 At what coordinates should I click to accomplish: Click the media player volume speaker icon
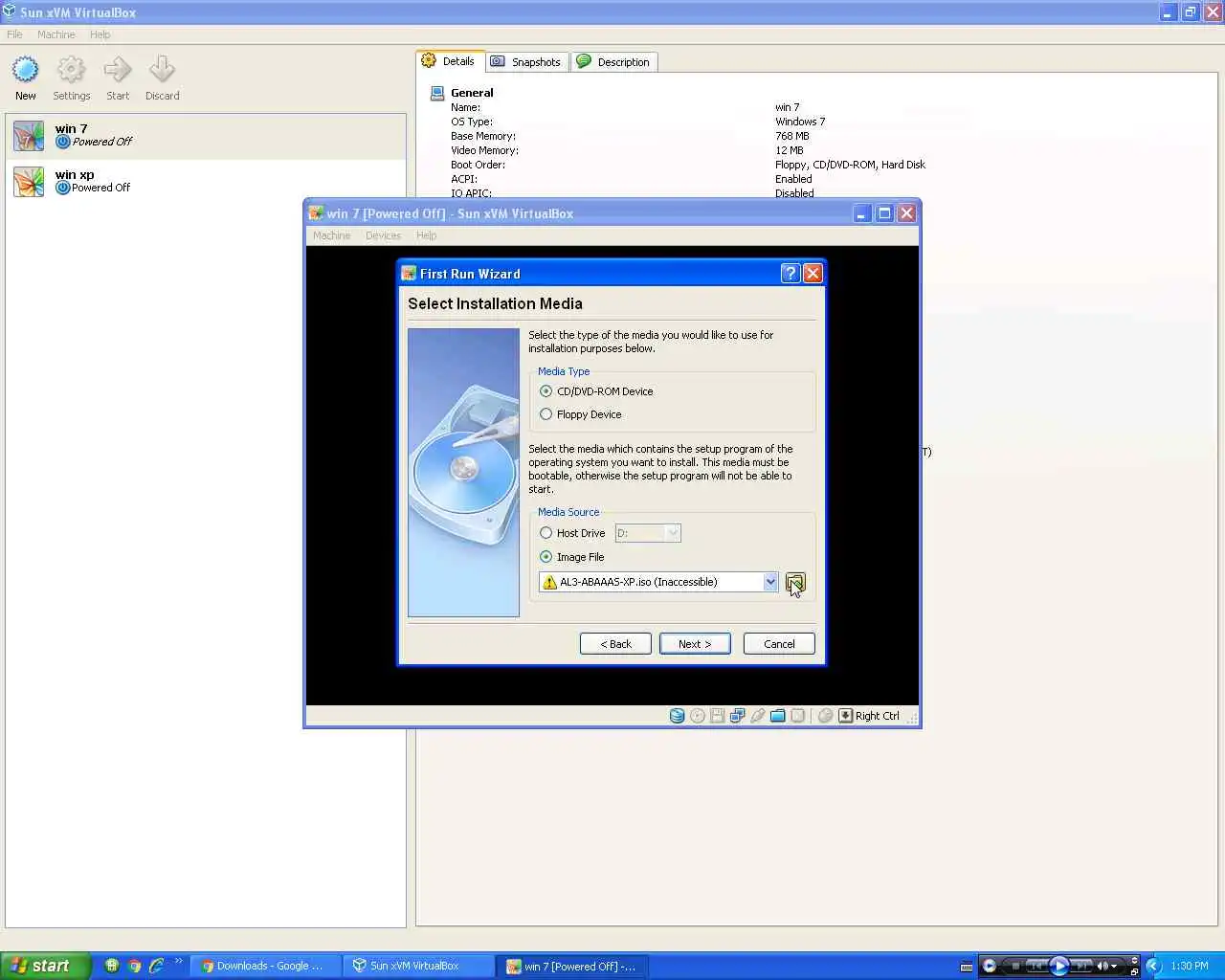coord(1101,966)
